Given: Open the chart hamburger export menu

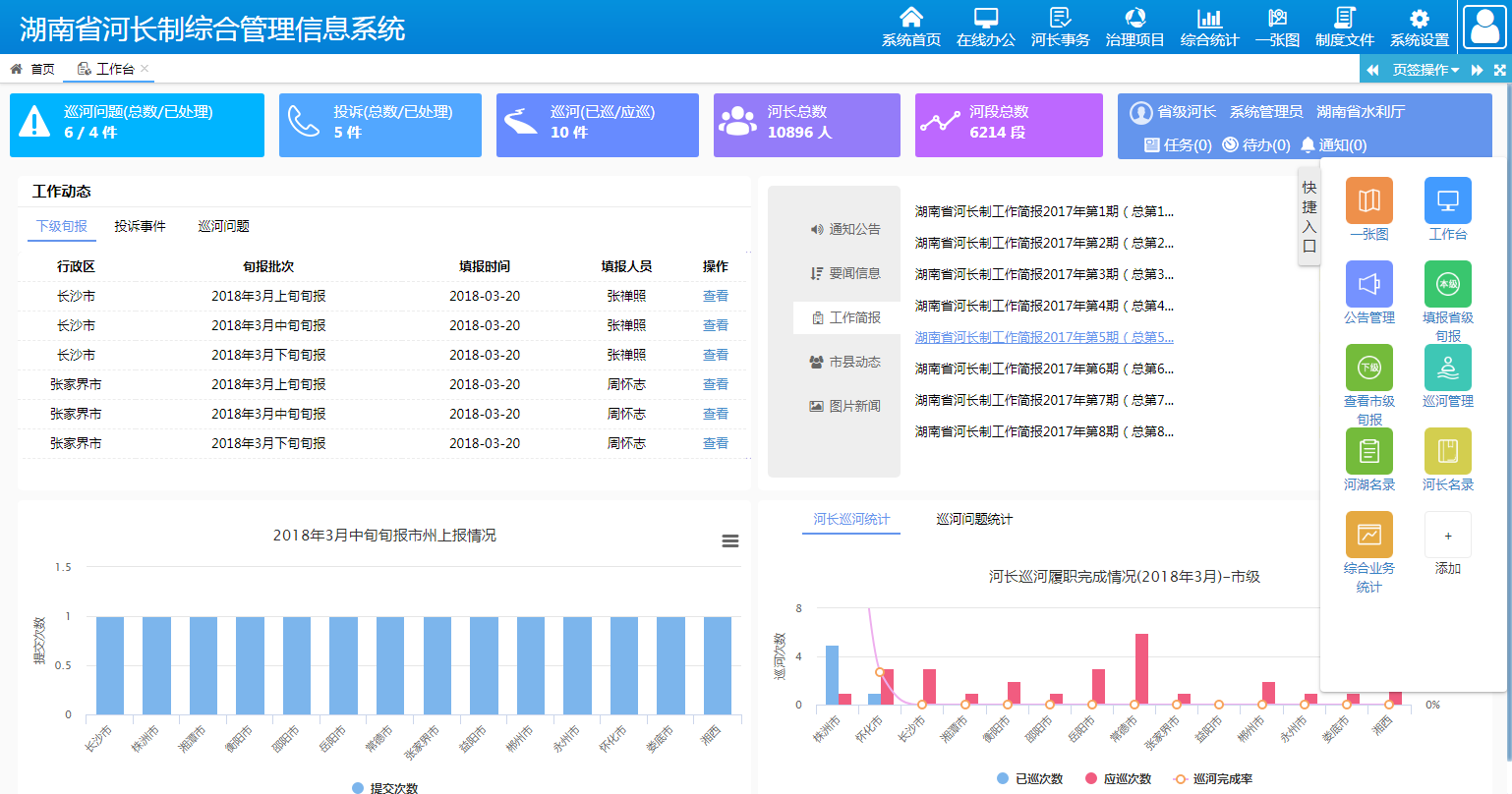Looking at the screenshot, I should click(730, 540).
